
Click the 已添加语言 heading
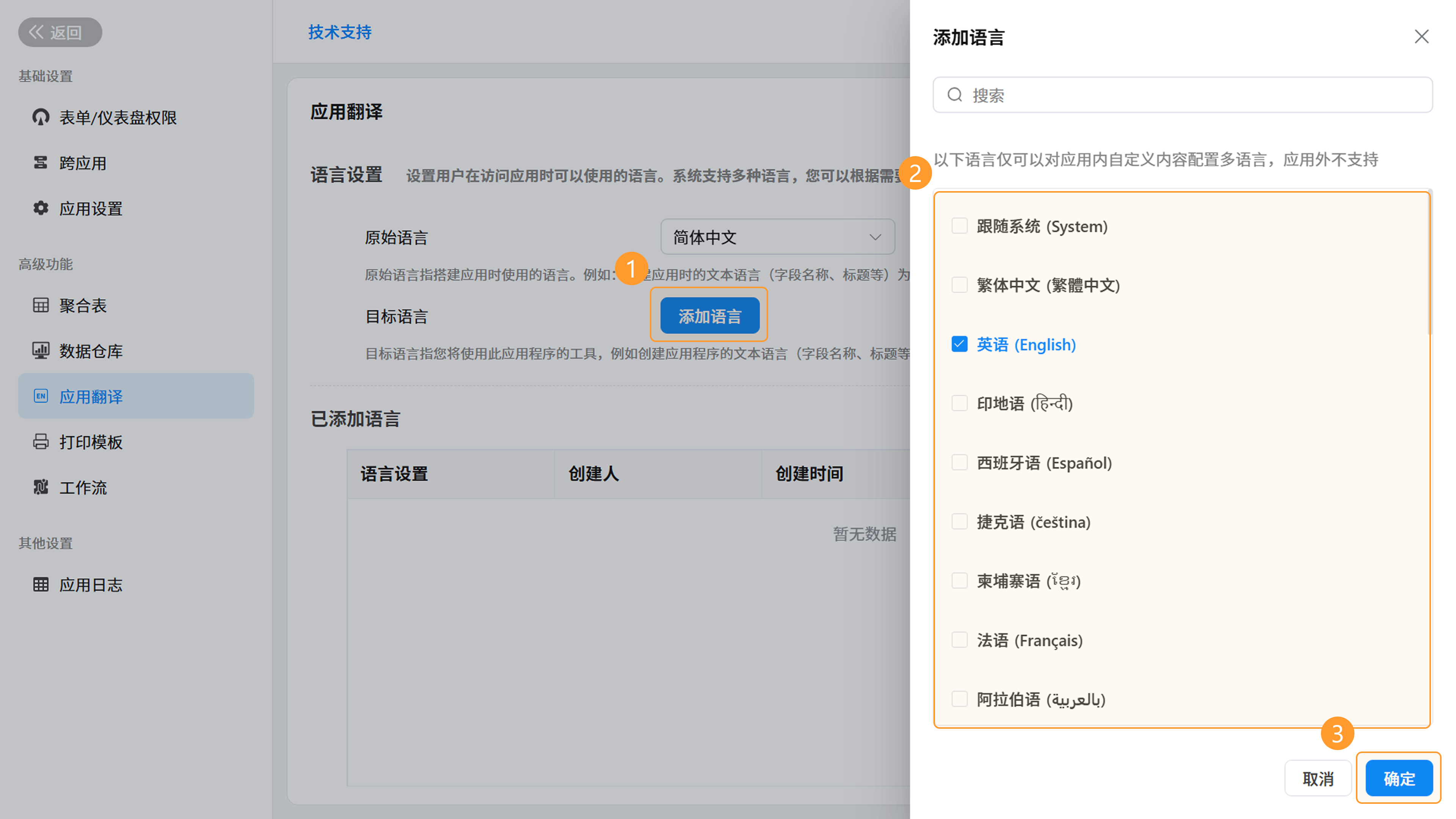pos(356,419)
